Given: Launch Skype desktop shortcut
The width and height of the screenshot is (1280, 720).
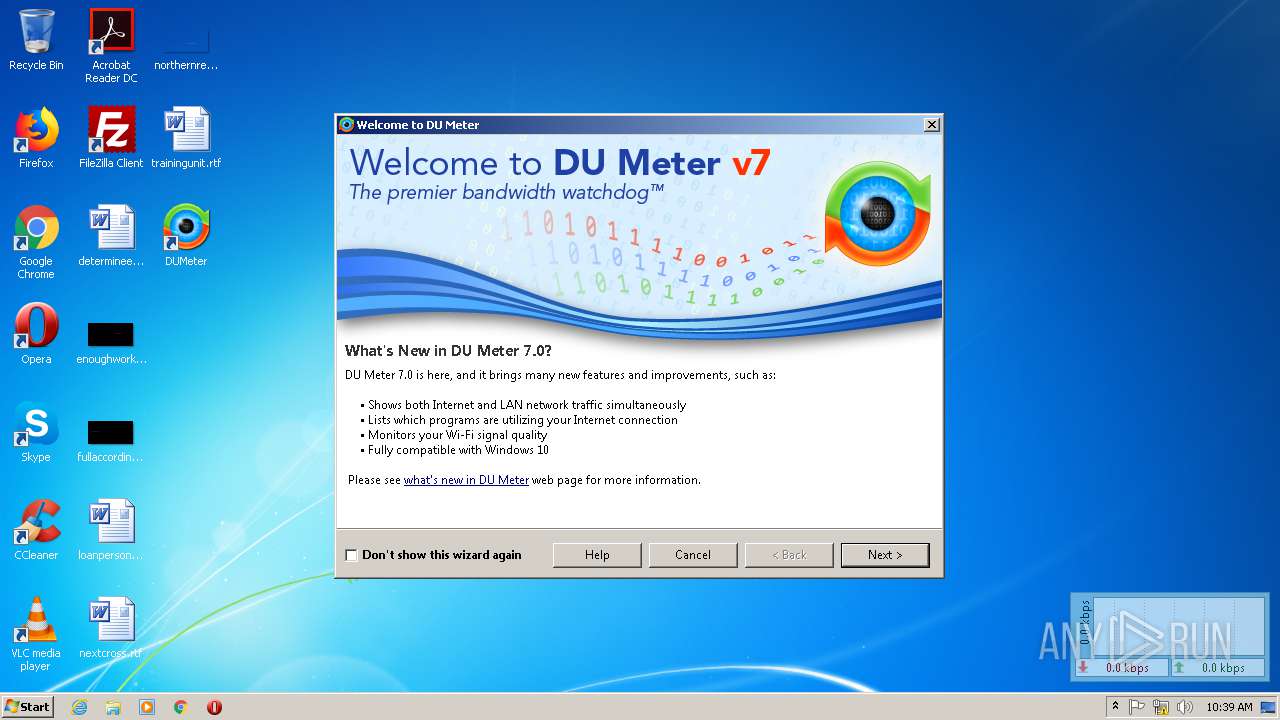Looking at the screenshot, I should 36,432.
